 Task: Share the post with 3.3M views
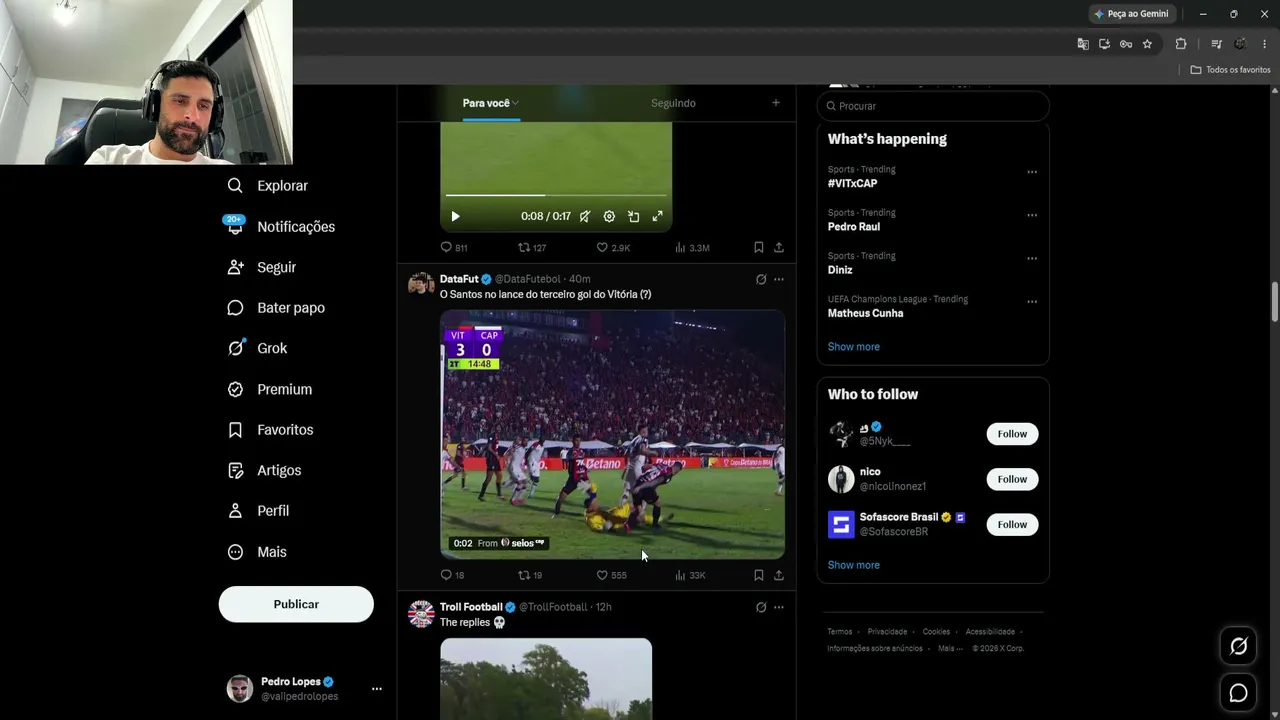[x=779, y=248]
